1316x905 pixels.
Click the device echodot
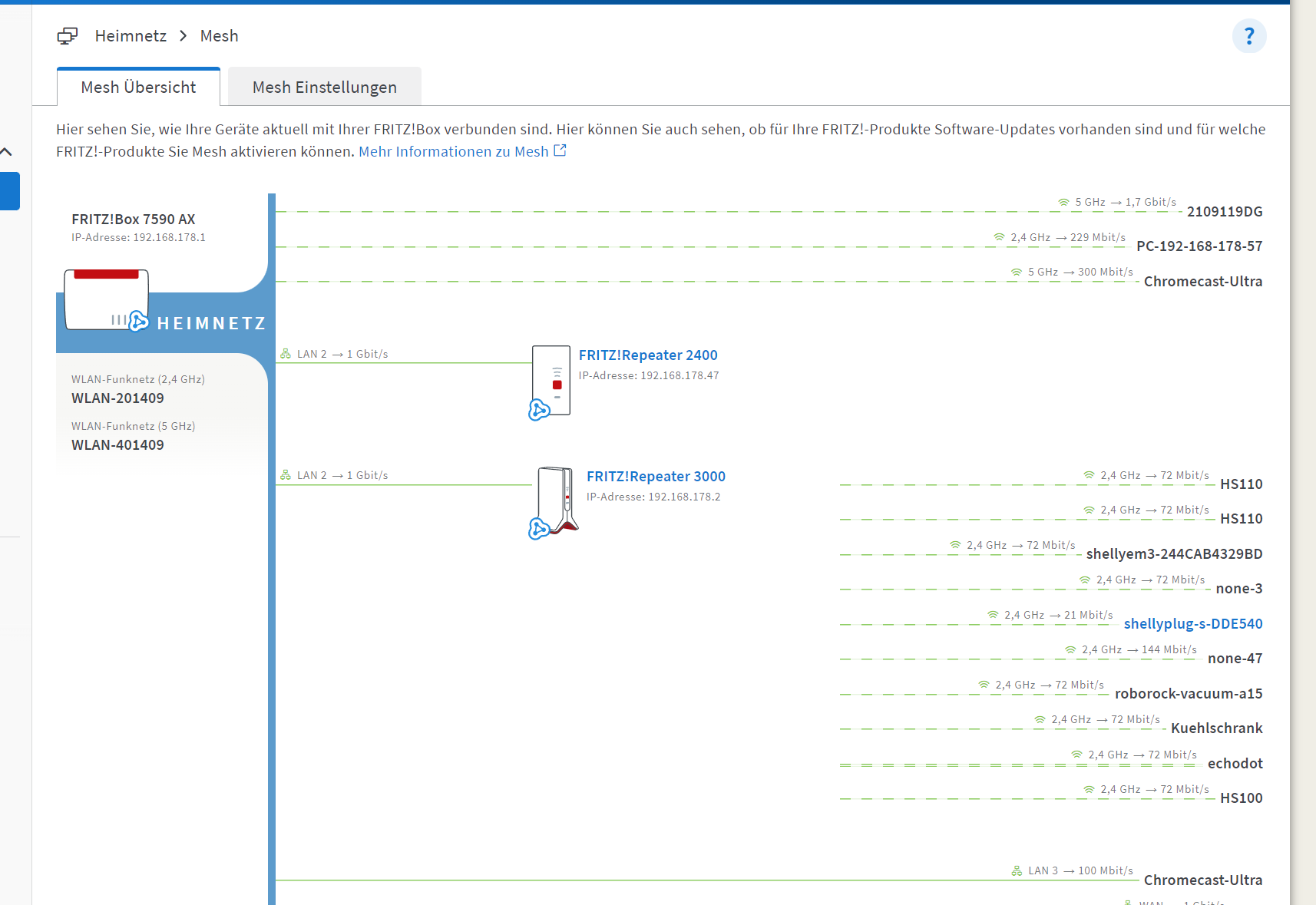(x=1235, y=764)
